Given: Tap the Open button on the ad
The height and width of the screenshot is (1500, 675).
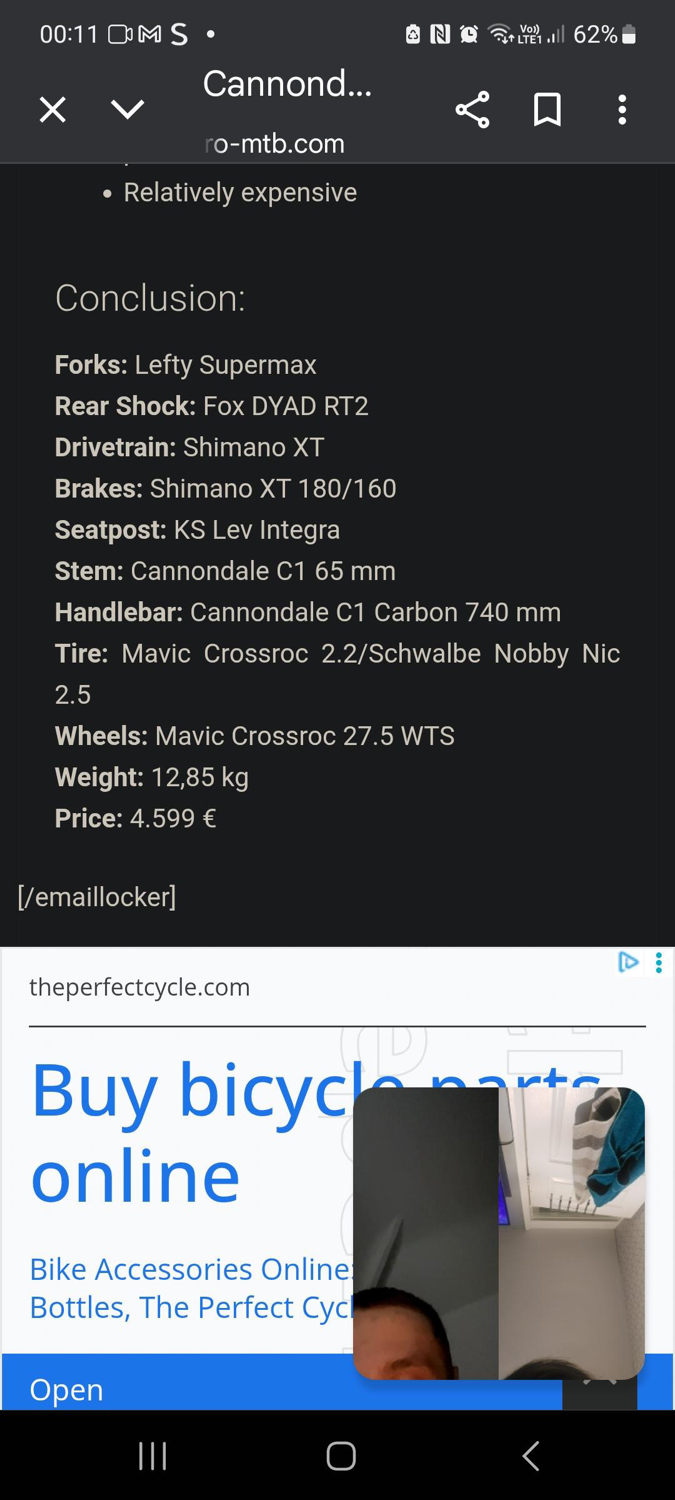Looking at the screenshot, I should [65, 1389].
